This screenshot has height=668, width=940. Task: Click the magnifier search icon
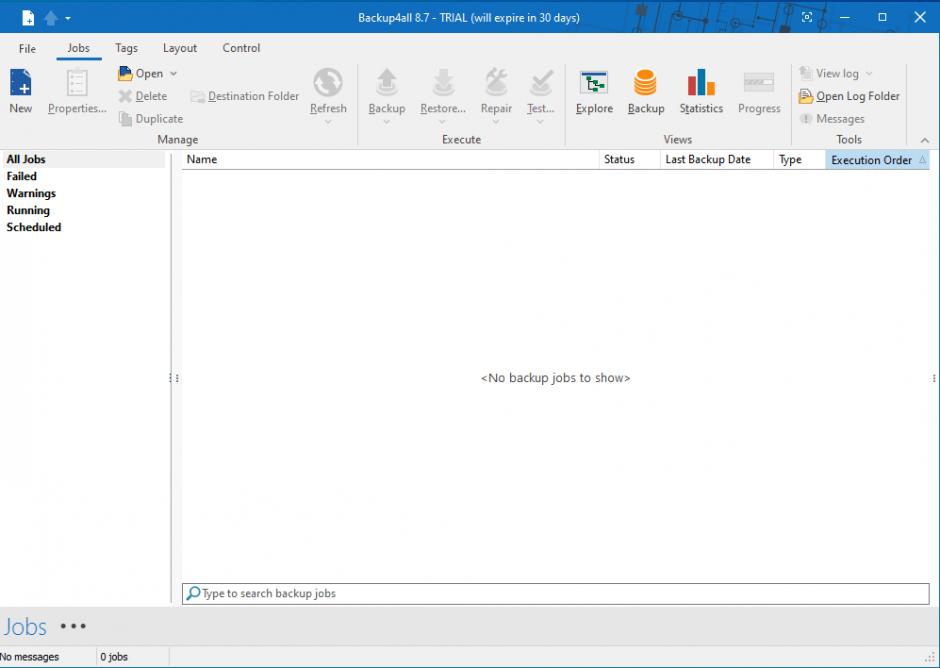(x=193, y=594)
